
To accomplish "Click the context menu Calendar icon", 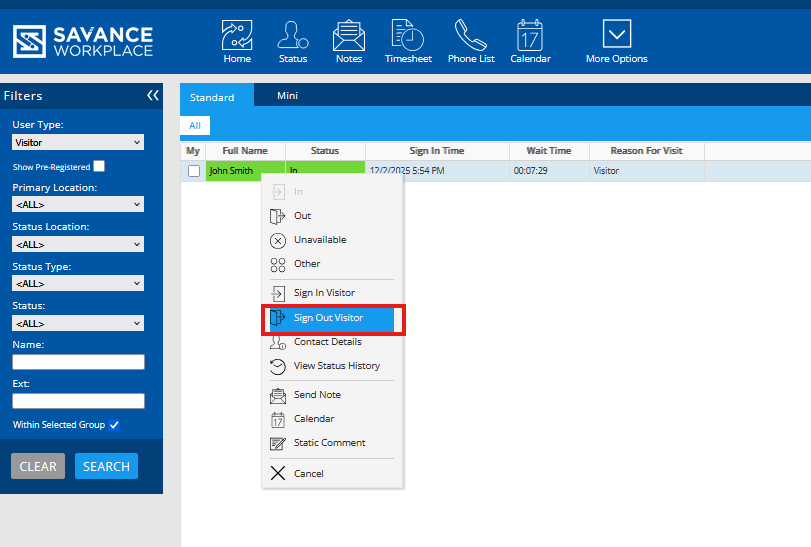I will [278, 419].
